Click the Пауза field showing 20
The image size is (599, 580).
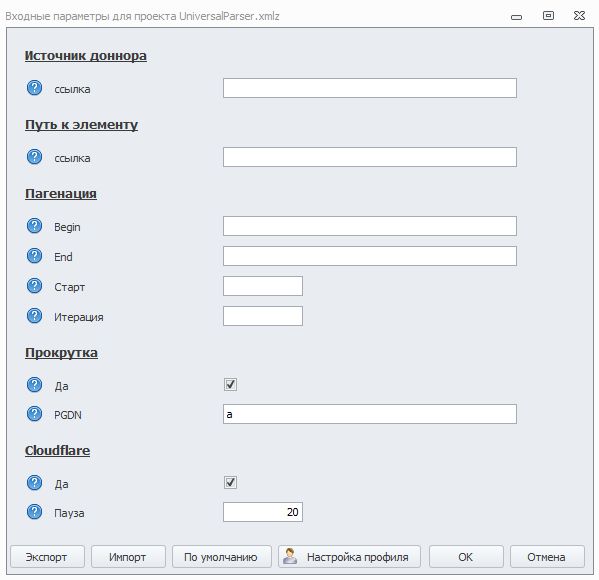263,512
